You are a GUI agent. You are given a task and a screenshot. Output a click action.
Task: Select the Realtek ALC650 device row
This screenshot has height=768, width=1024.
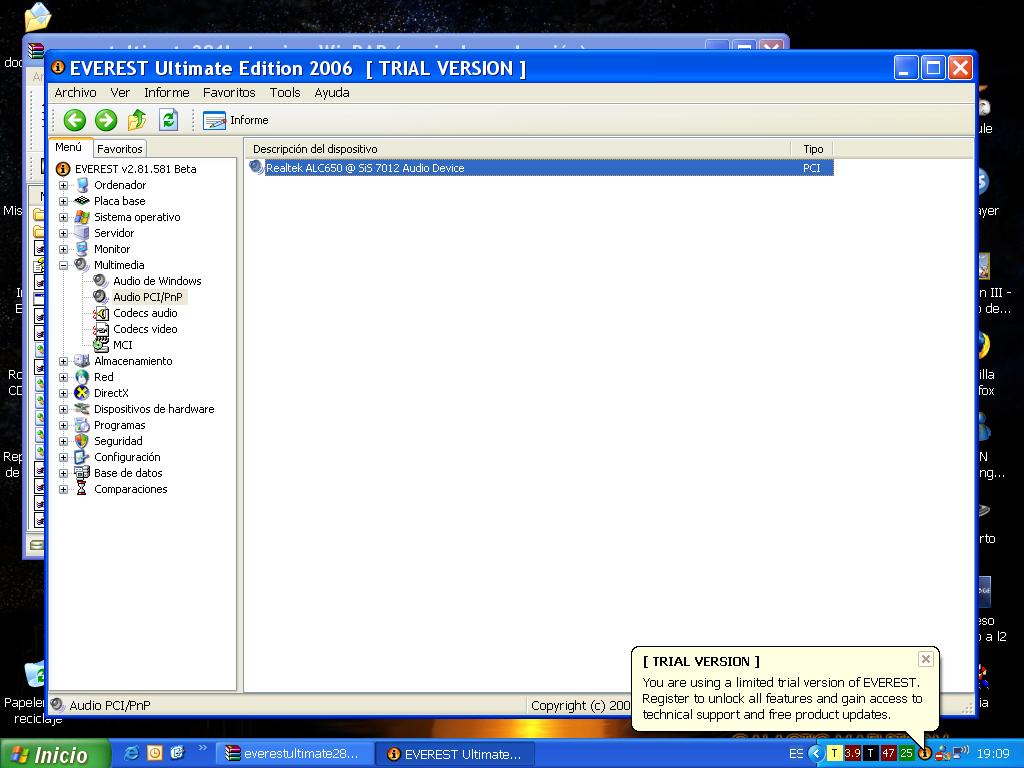pyautogui.click(x=365, y=168)
